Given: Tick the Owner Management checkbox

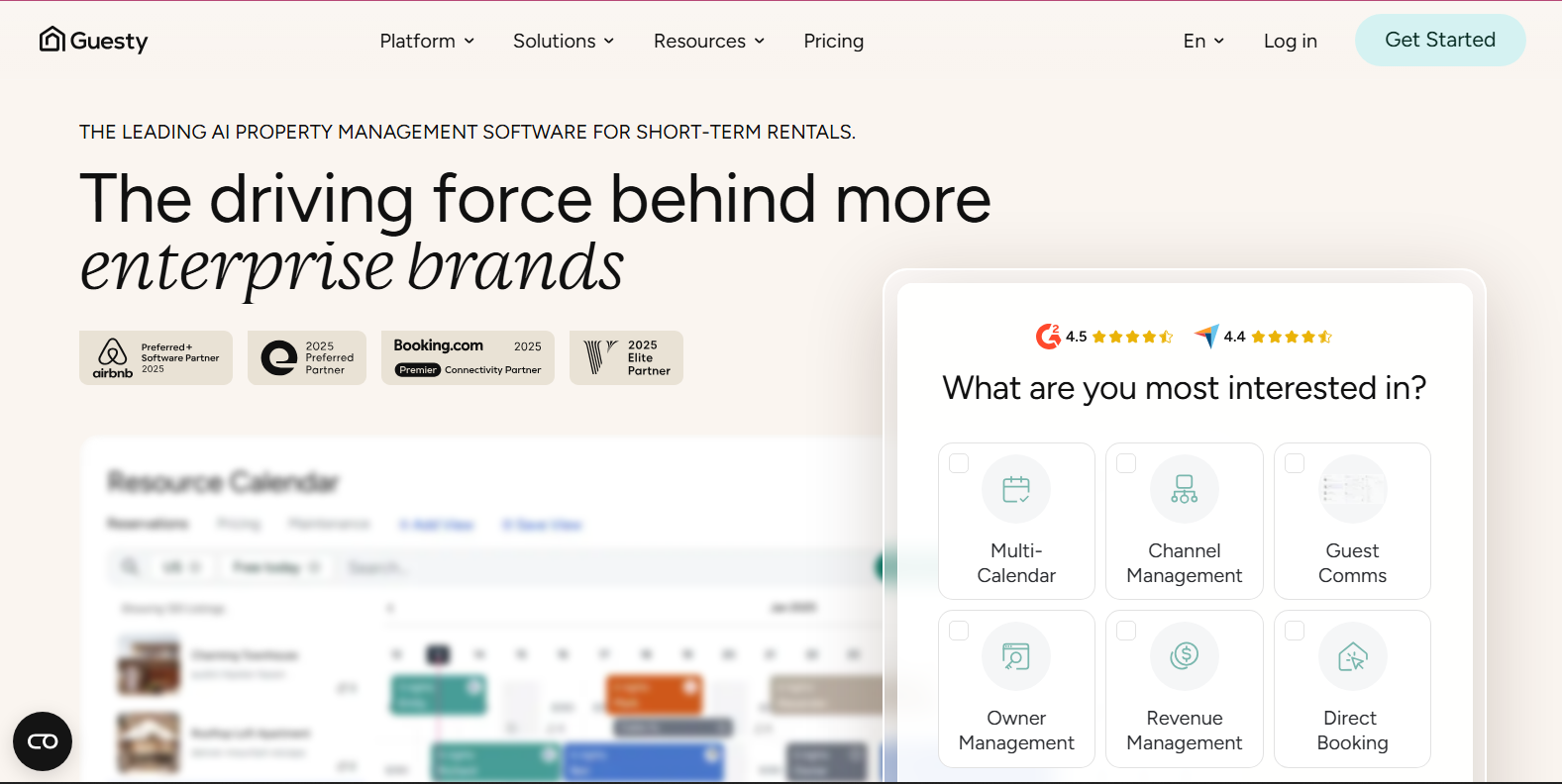Looking at the screenshot, I should [959, 631].
